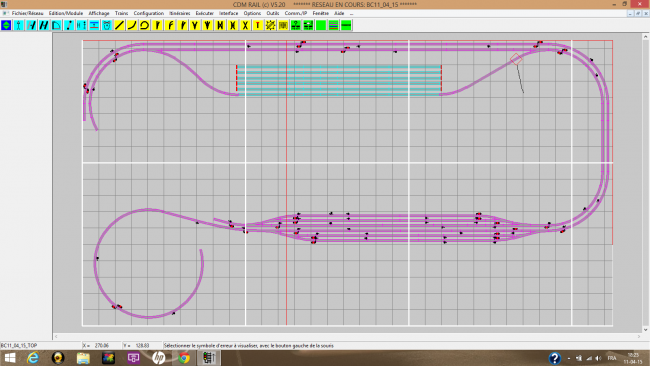The width and height of the screenshot is (650, 366).
Task: Click the taskbar clock and date
Action: (633, 358)
